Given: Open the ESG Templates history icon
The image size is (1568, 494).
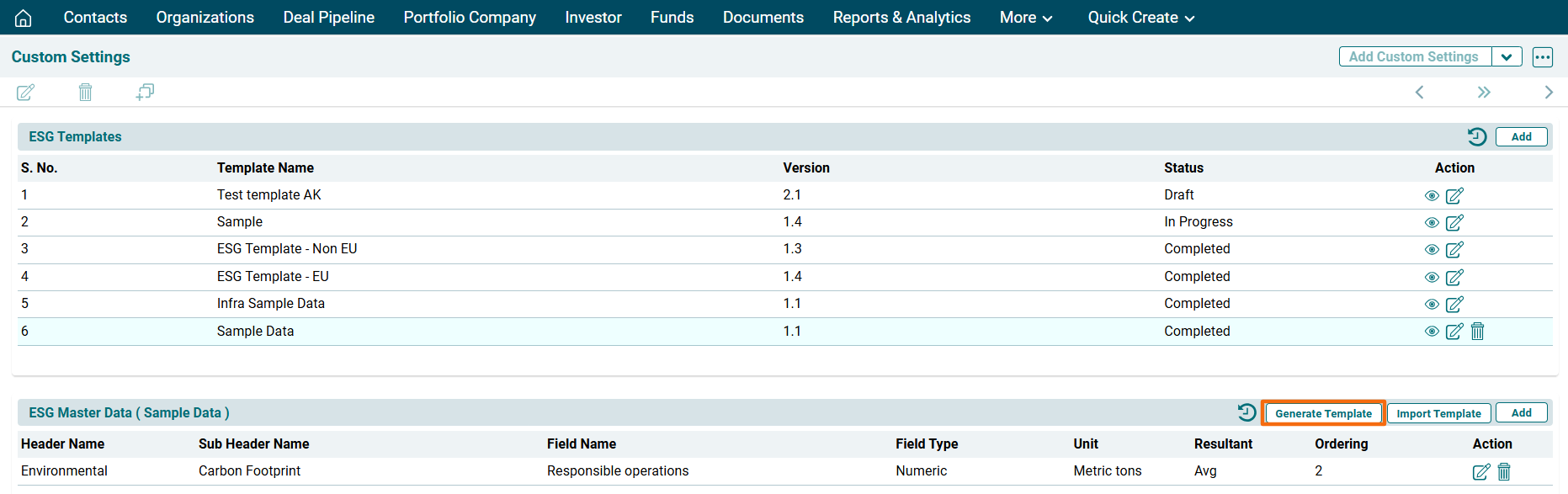Looking at the screenshot, I should (1476, 136).
